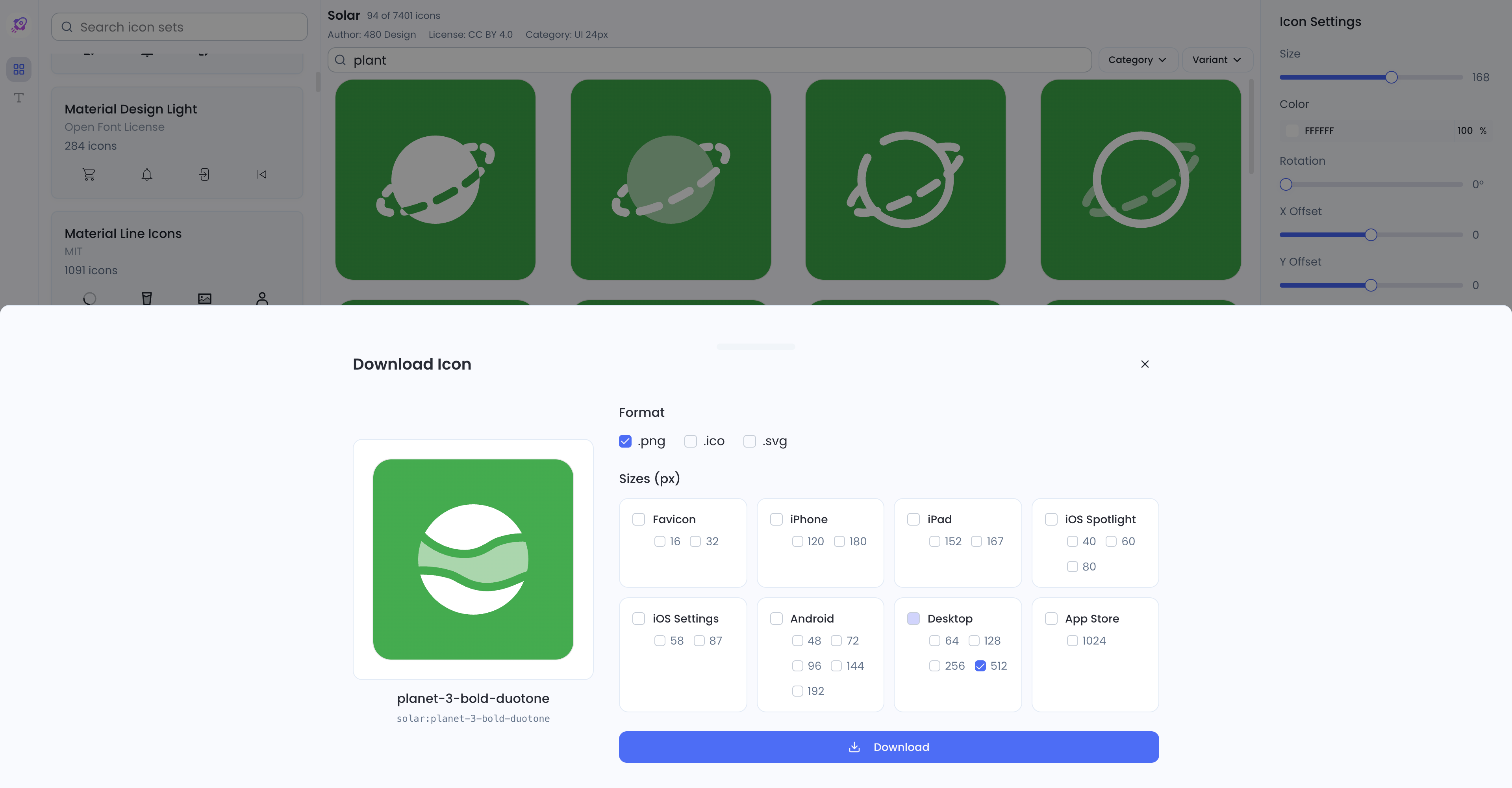Enable the .ico export format
The width and height of the screenshot is (1512, 788).
coord(690,441)
